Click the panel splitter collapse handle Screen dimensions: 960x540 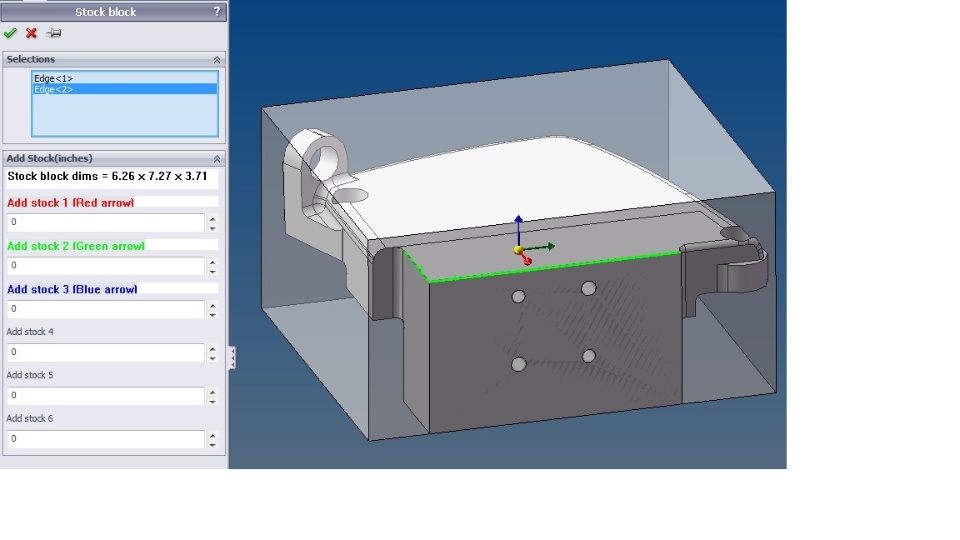pyautogui.click(x=232, y=358)
